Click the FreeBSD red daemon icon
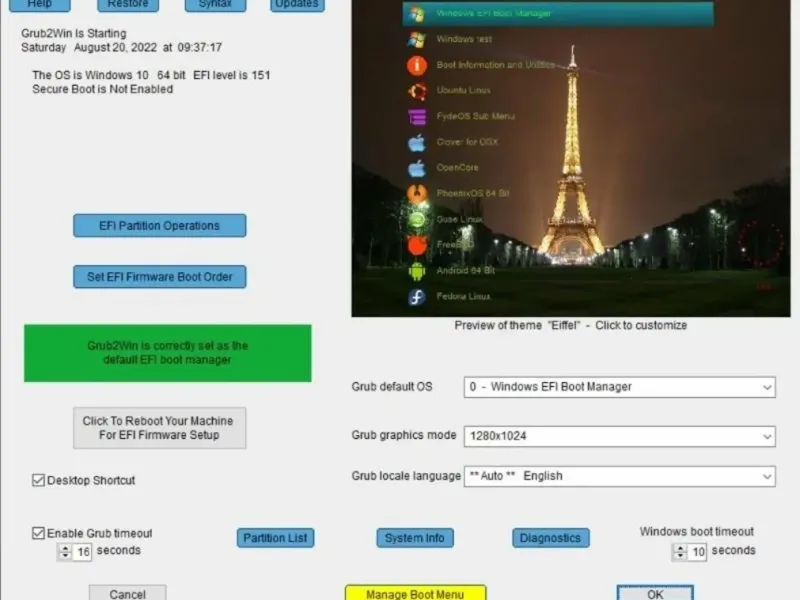 (417, 245)
